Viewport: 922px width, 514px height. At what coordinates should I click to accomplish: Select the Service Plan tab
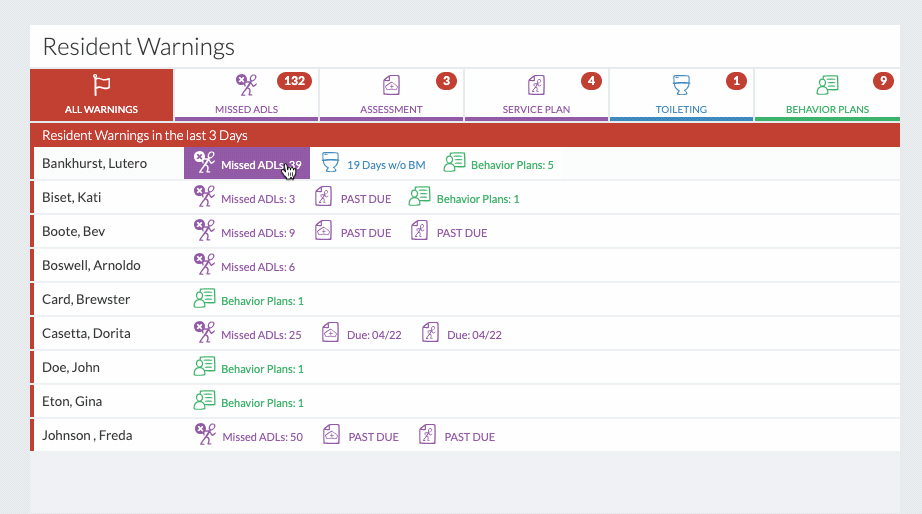[x=536, y=95]
